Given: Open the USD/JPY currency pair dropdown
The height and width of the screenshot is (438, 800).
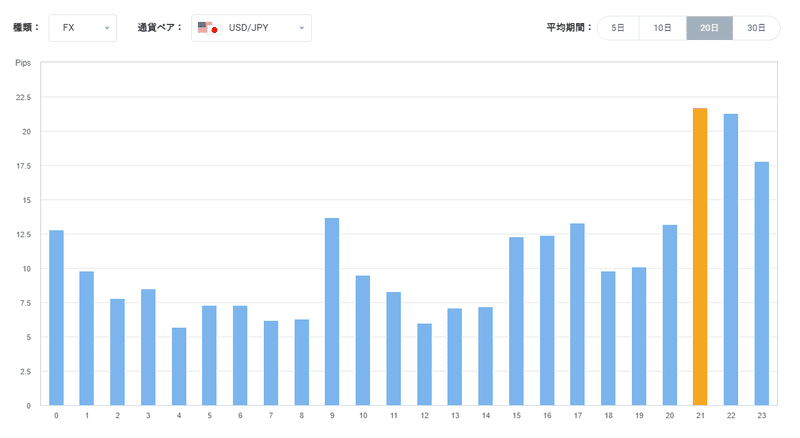Looking at the screenshot, I should (x=252, y=28).
